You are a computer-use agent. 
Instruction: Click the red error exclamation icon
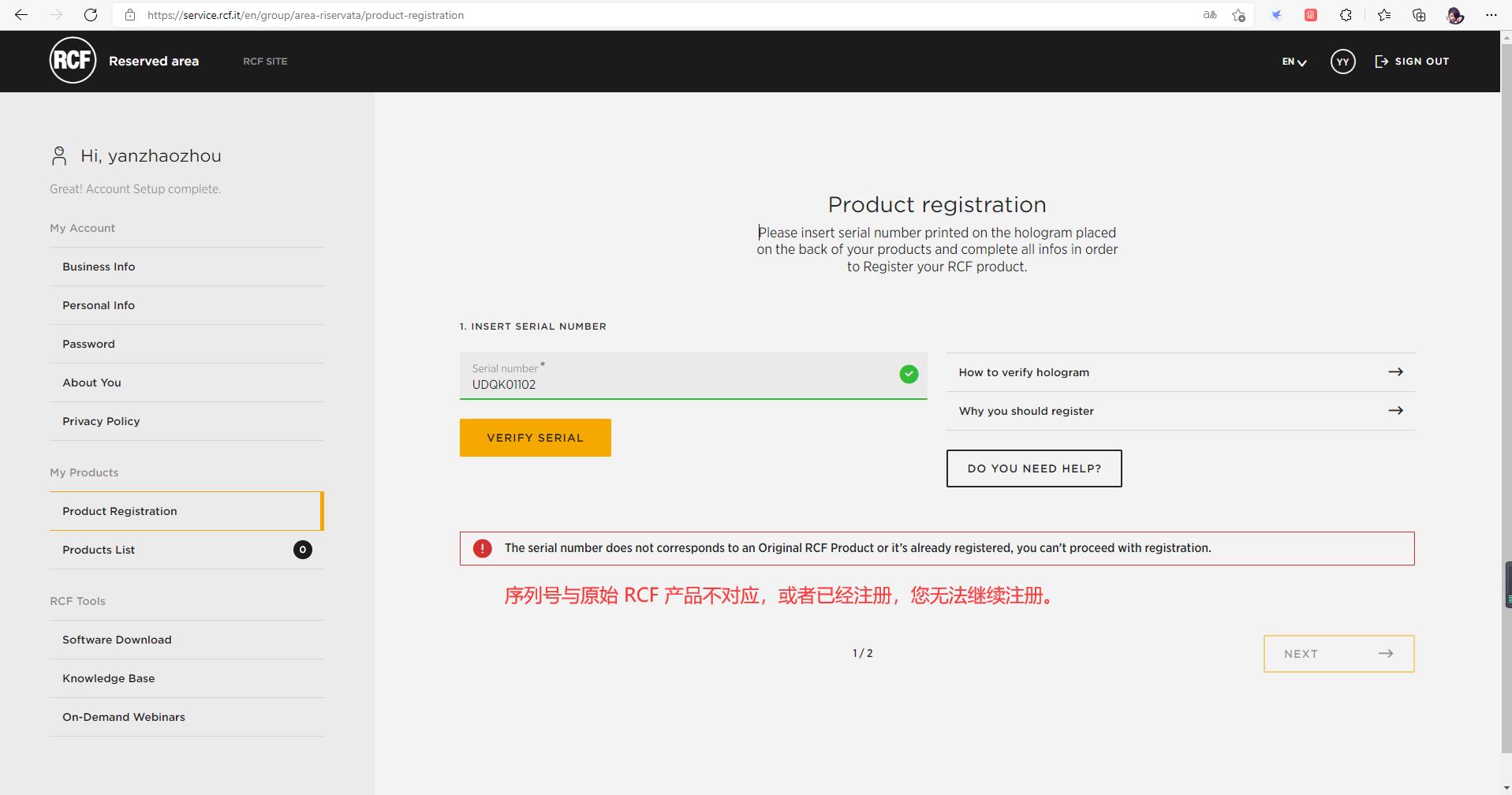click(x=482, y=548)
